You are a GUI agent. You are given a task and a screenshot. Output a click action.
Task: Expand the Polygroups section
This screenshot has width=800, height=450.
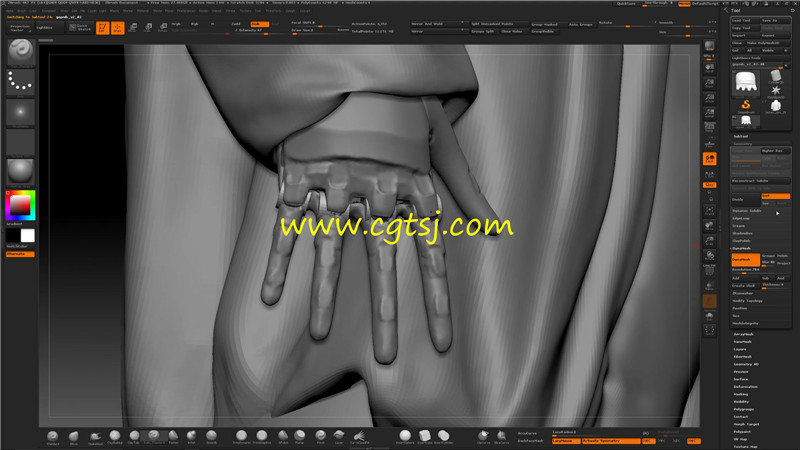(x=744, y=409)
